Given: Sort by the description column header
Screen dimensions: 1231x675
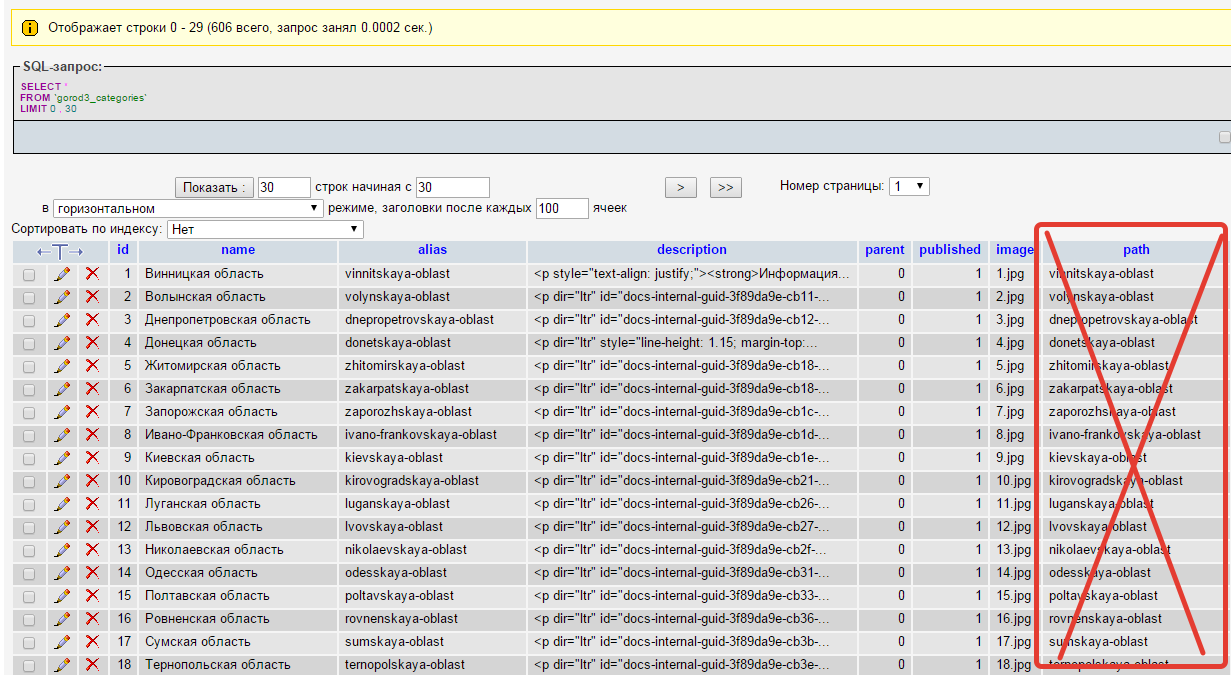Looking at the screenshot, I should click(692, 250).
